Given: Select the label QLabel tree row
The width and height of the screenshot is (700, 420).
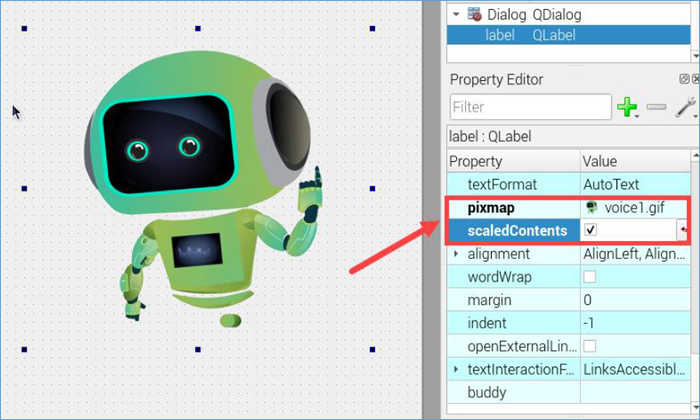Looking at the screenshot, I should [568, 35].
